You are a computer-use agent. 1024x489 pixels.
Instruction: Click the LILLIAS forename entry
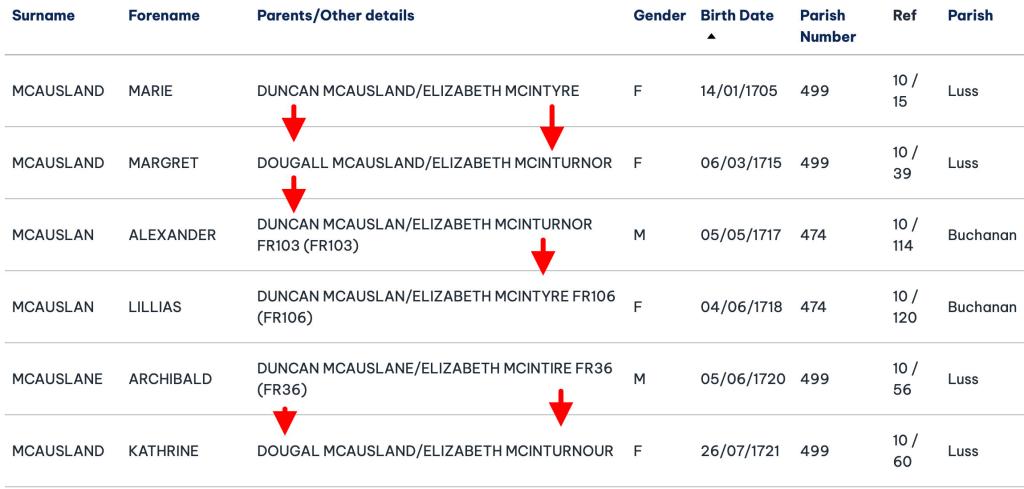pos(155,307)
